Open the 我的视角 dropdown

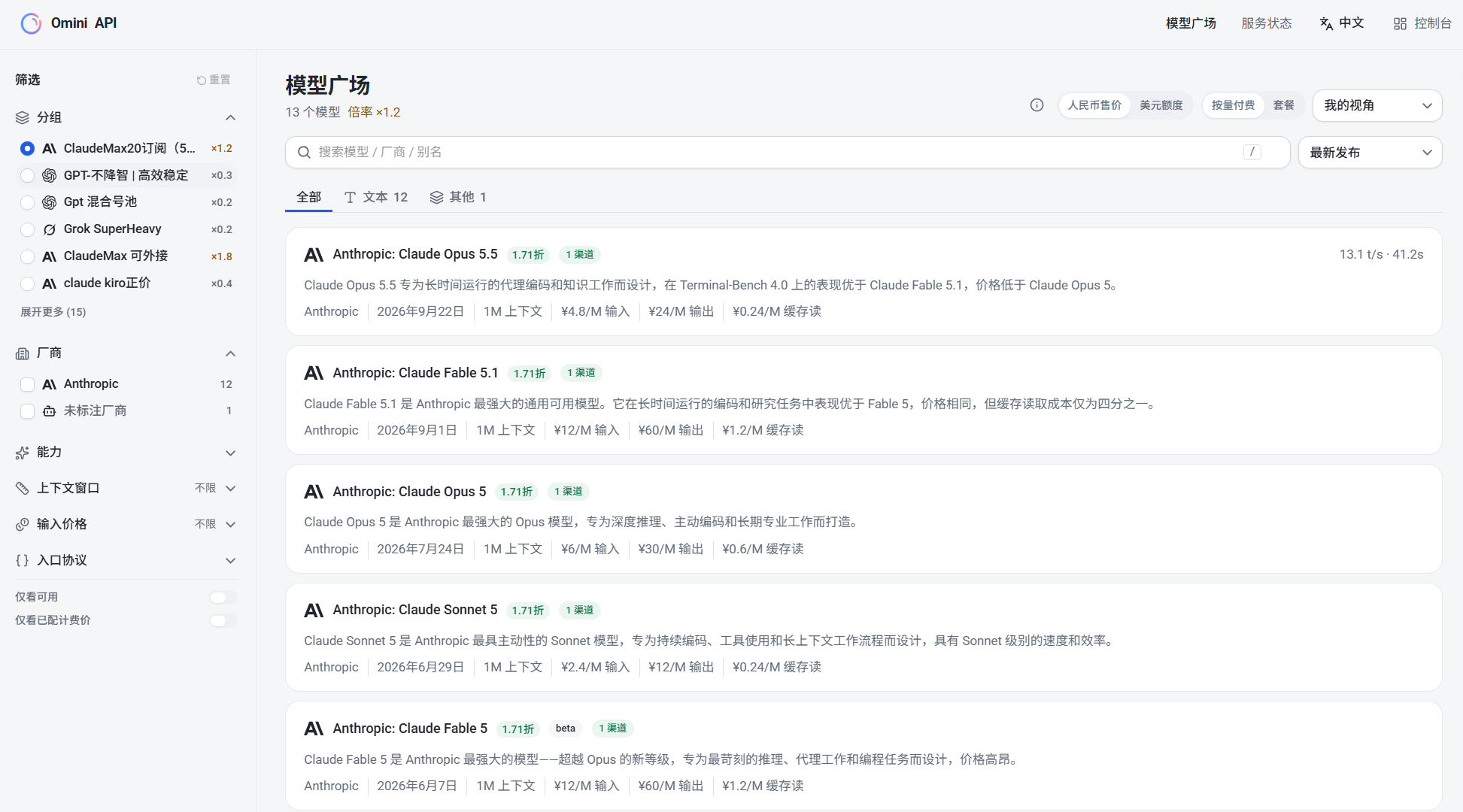(1377, 106)
